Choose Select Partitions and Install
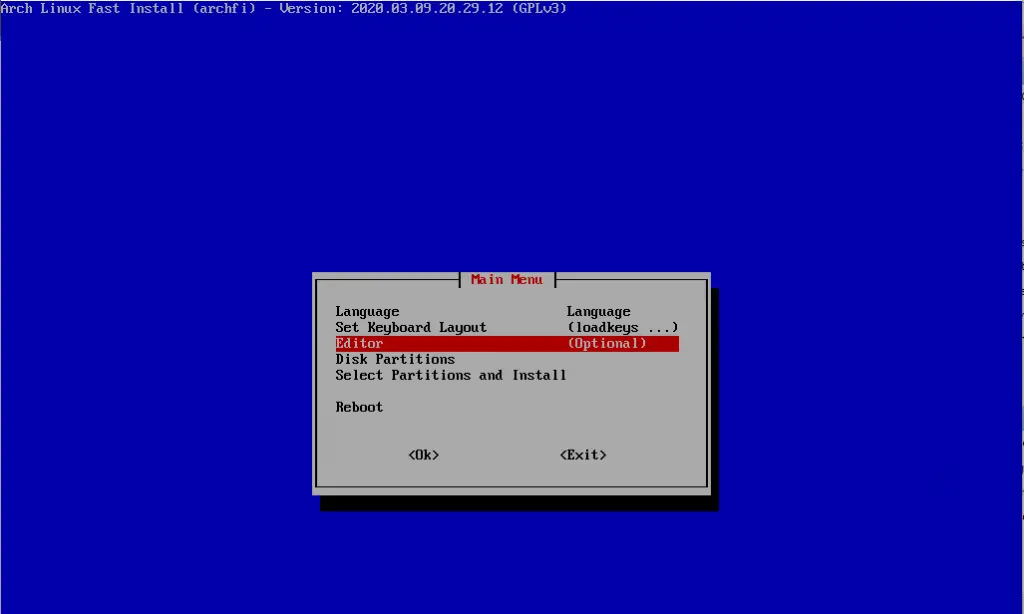 point(451,375)
